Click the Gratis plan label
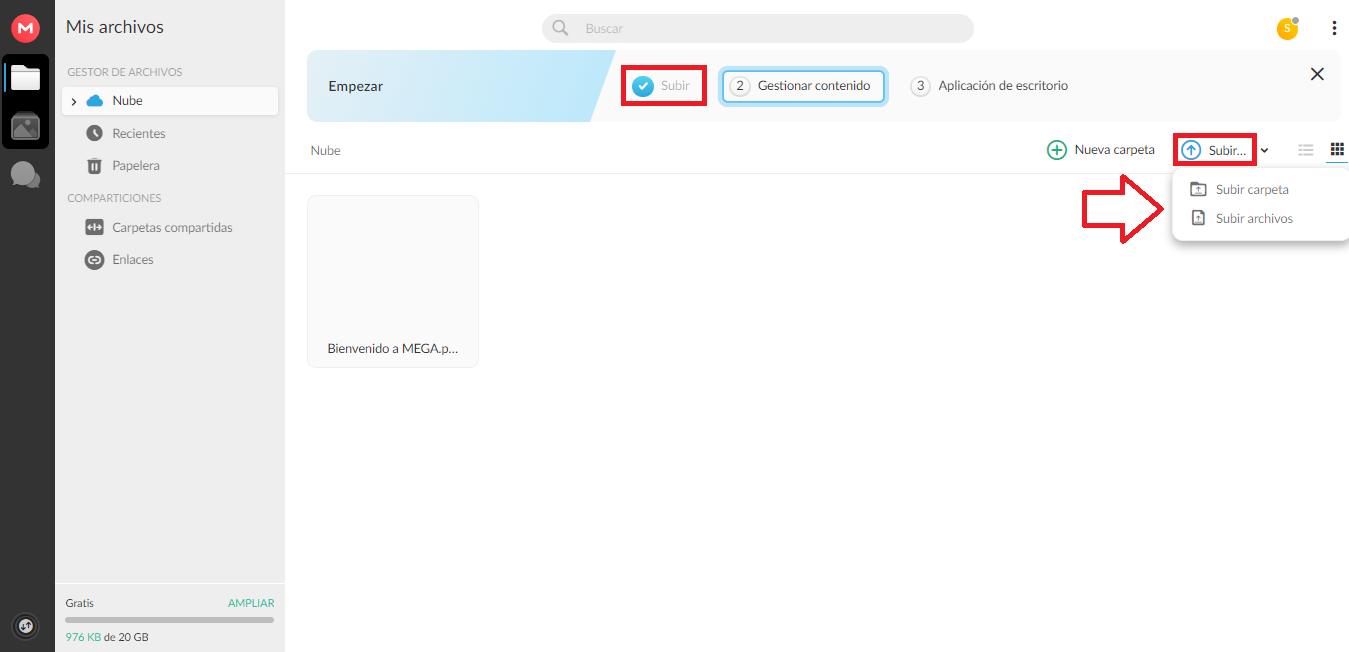 click(x=80, y=603)
